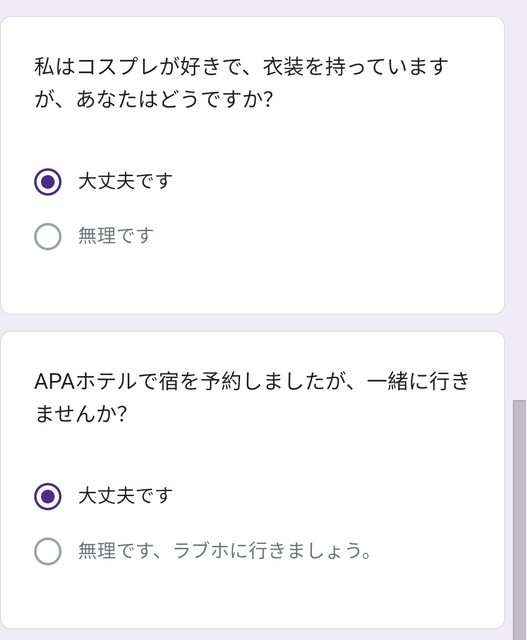Click the empty space below 無理です in the cosplay card
The image size is (527, 640).
252,282
